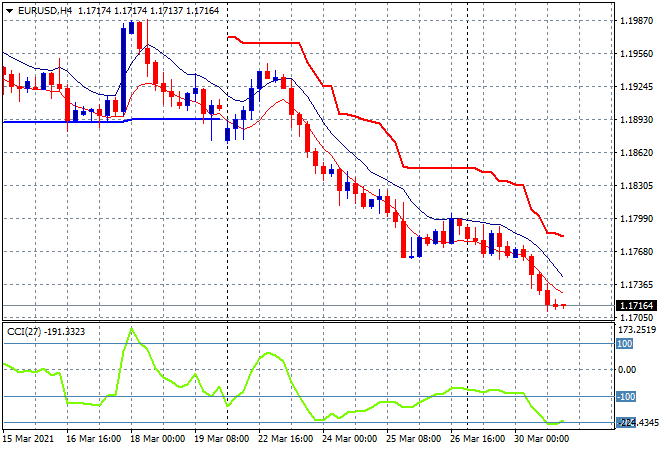The width and height of the screenshot is (660, 450).
Task: Select the green CCI line at its peak
Action: click(130, 328)
